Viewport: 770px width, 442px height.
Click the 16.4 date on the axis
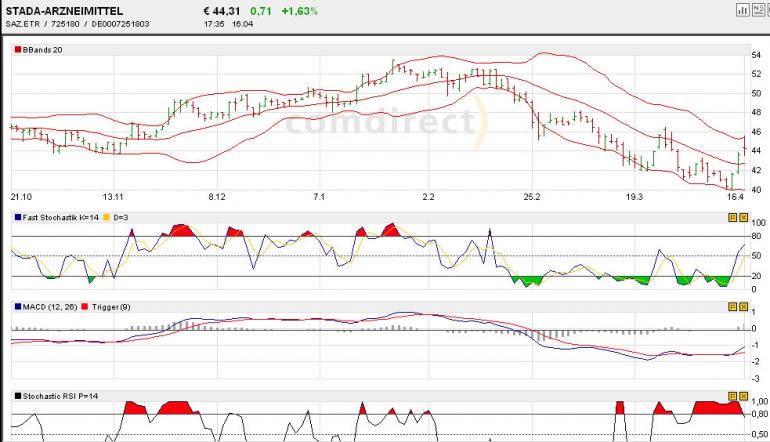click(x=735, y=197)
